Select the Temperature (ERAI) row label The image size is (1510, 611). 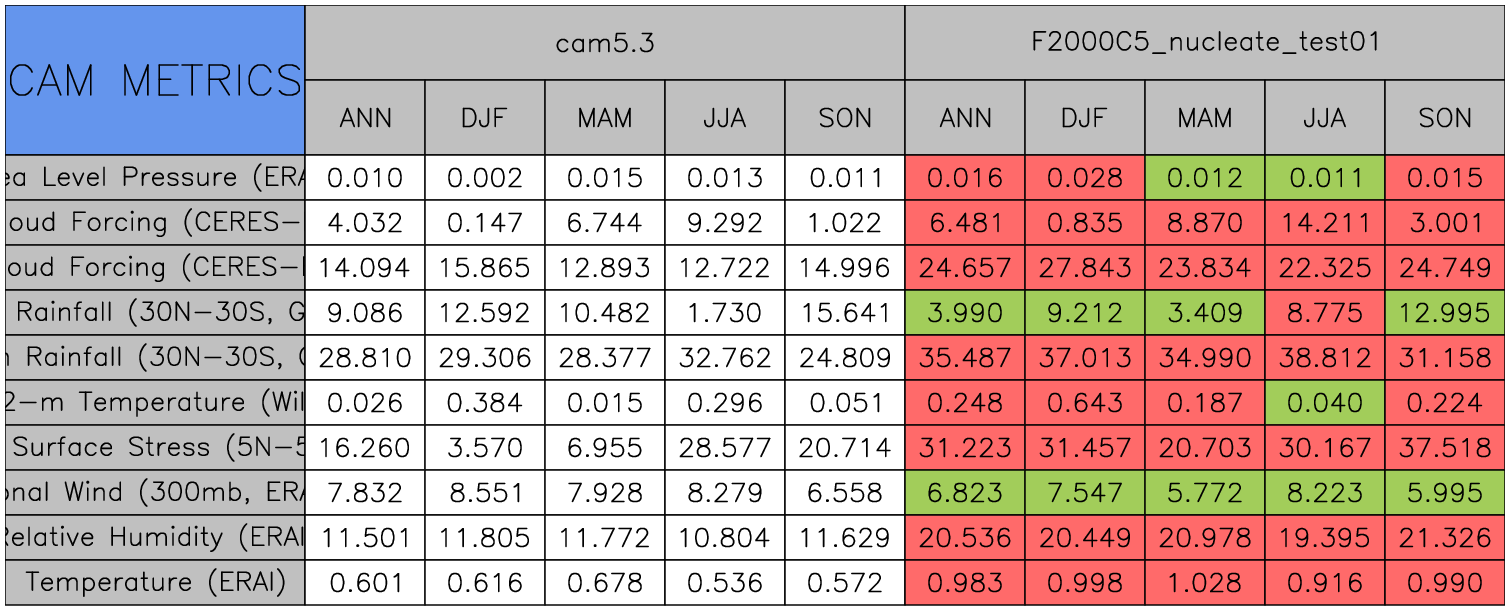click(x=155, y=582)
